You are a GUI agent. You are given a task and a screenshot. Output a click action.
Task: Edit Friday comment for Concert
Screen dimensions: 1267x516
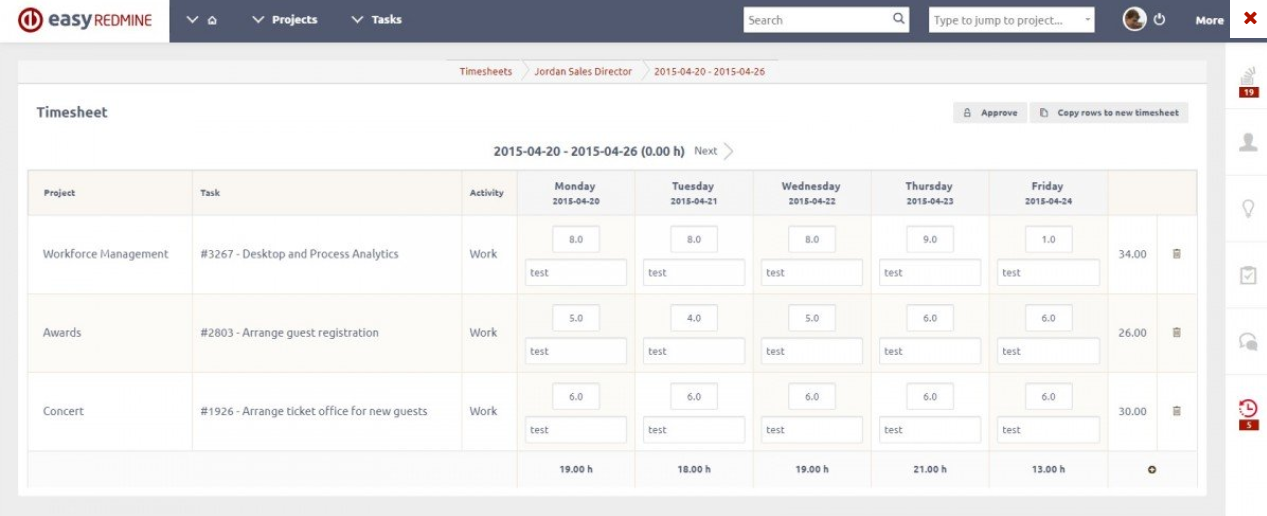pyautogui.click(x=1048, y=430)
